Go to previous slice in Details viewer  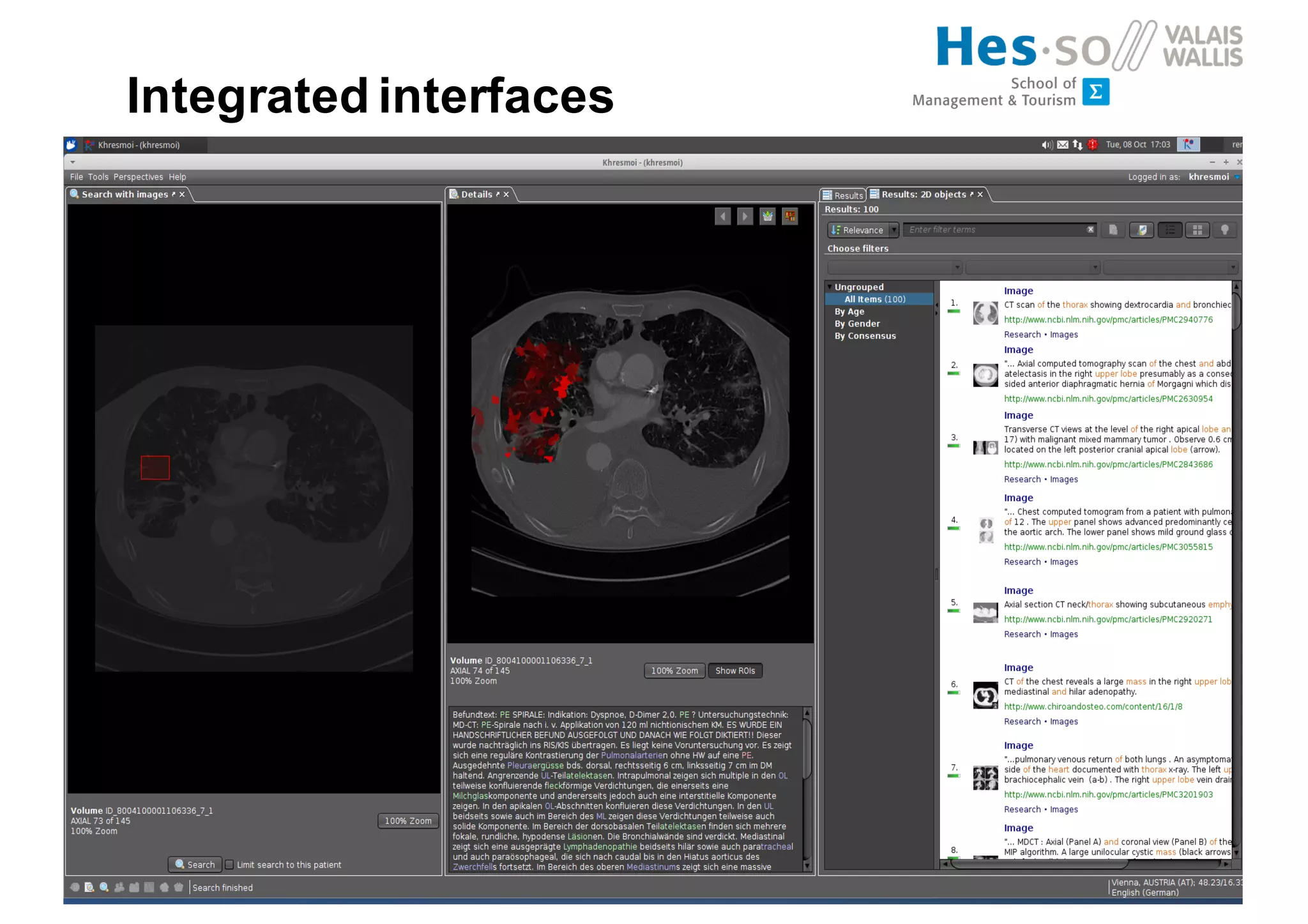(x=722, y=216)
